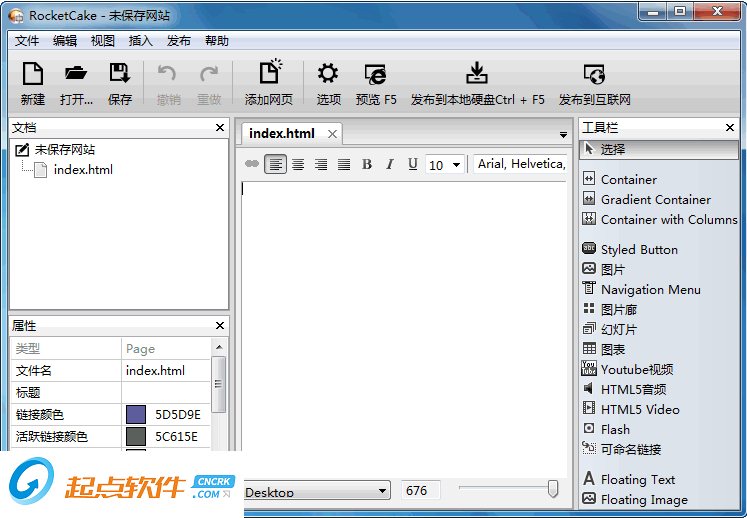Select the 图片 image tool
Screen dimensions: 747x518
[x=604, y=270]
